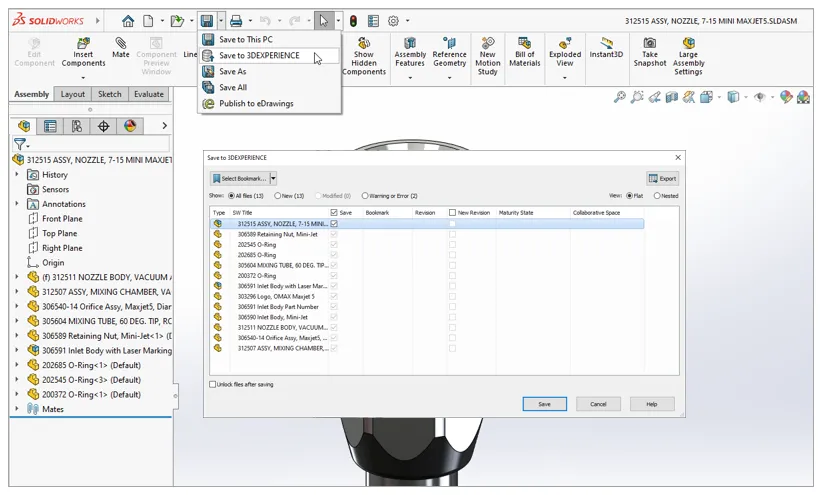The height and width of the screenshot is (495, 826).
Task: Open Large Assembly Settings
Action: click(x=689, y=56)
